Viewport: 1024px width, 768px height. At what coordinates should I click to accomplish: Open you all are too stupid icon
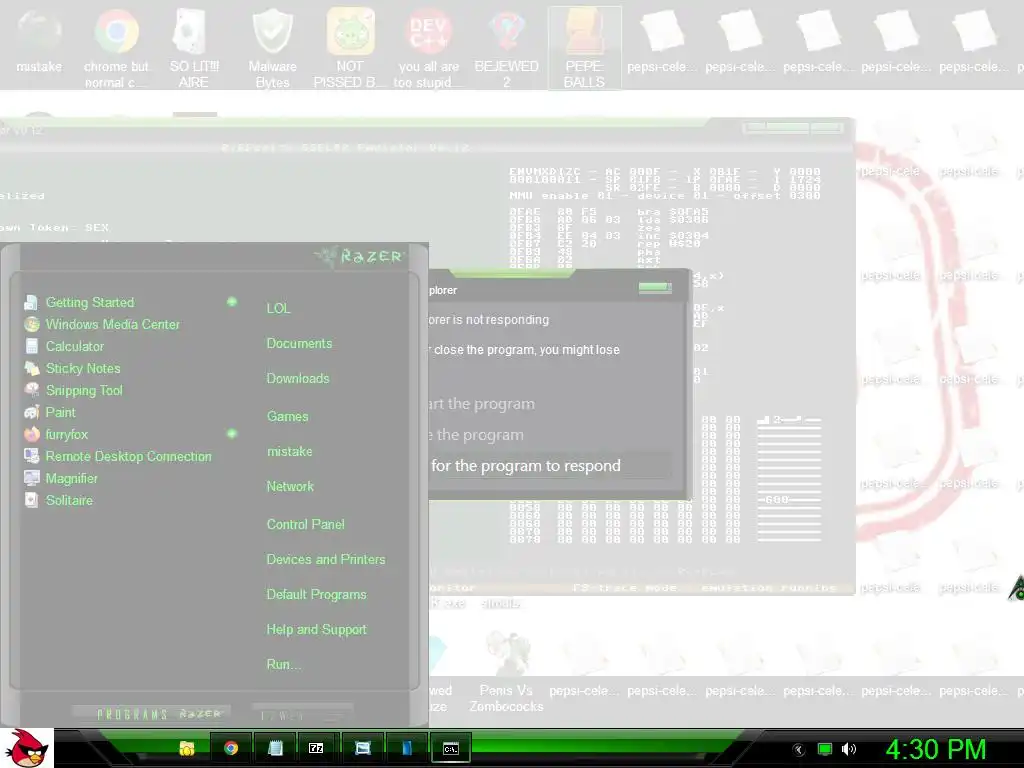click(428, 47)
